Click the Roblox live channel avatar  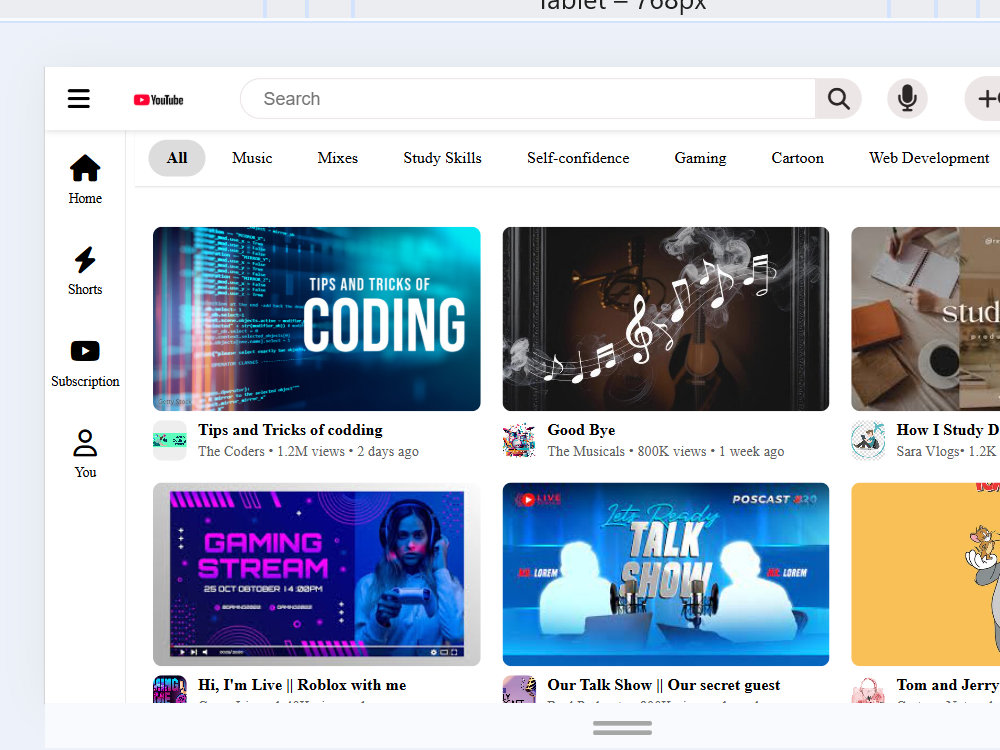point(170,690)
